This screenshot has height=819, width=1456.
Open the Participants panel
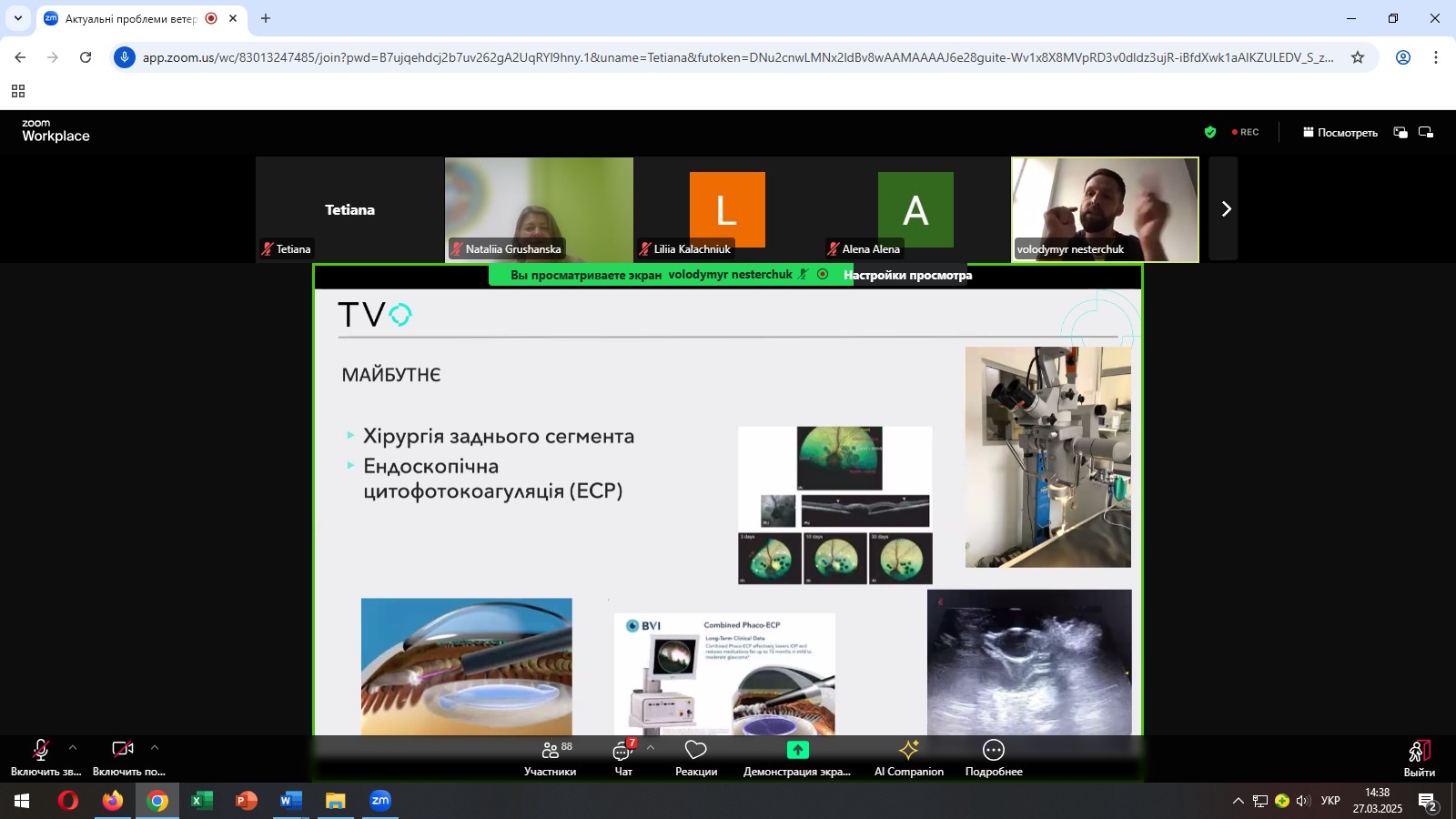[x=550, y=757]
